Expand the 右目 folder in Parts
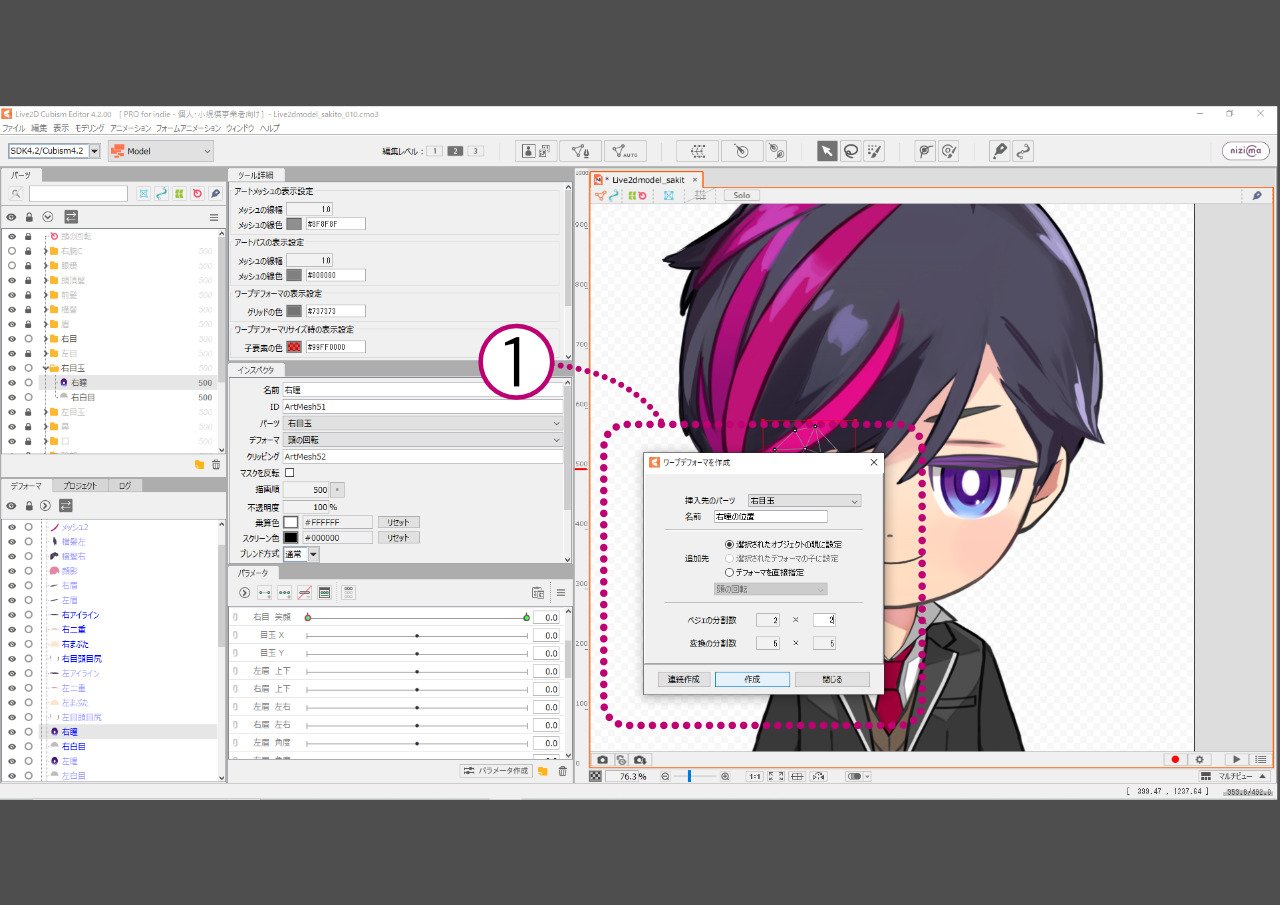The image size is (1280, 905). tap(45, 339)
